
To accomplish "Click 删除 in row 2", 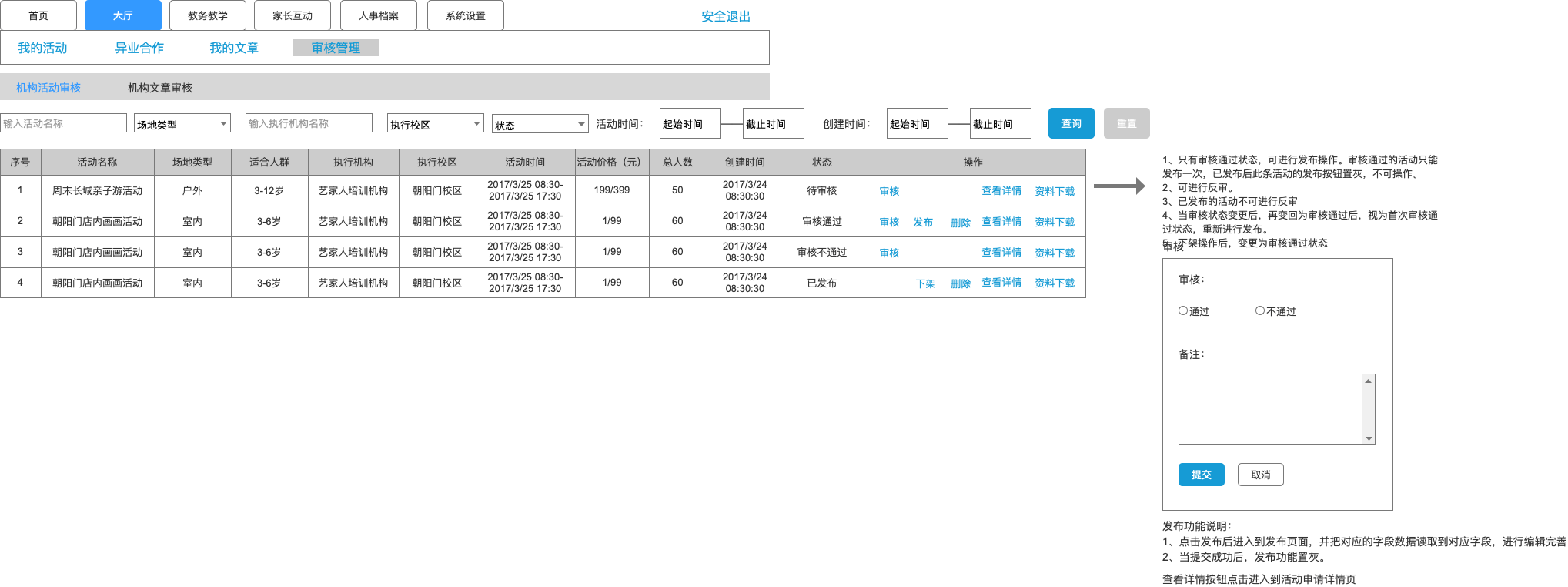I will (x=961, y=223).
